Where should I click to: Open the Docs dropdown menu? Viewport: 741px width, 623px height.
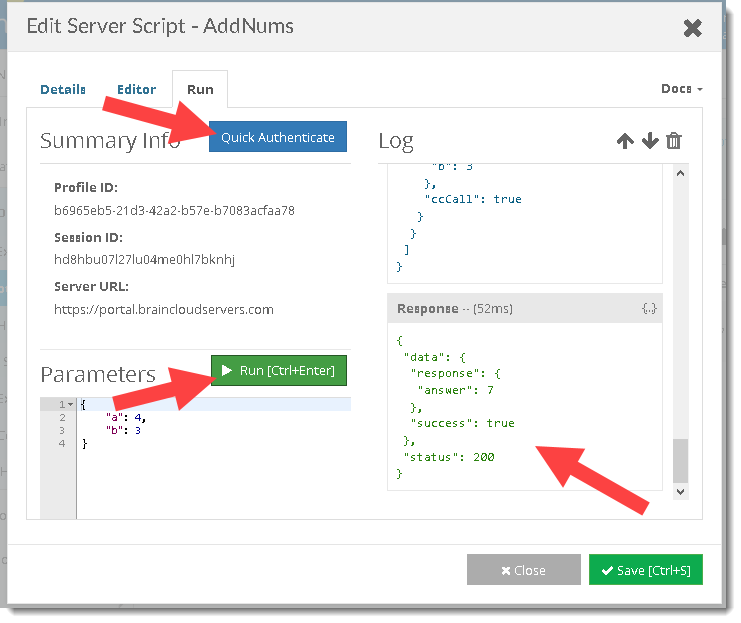pos(681,89)
